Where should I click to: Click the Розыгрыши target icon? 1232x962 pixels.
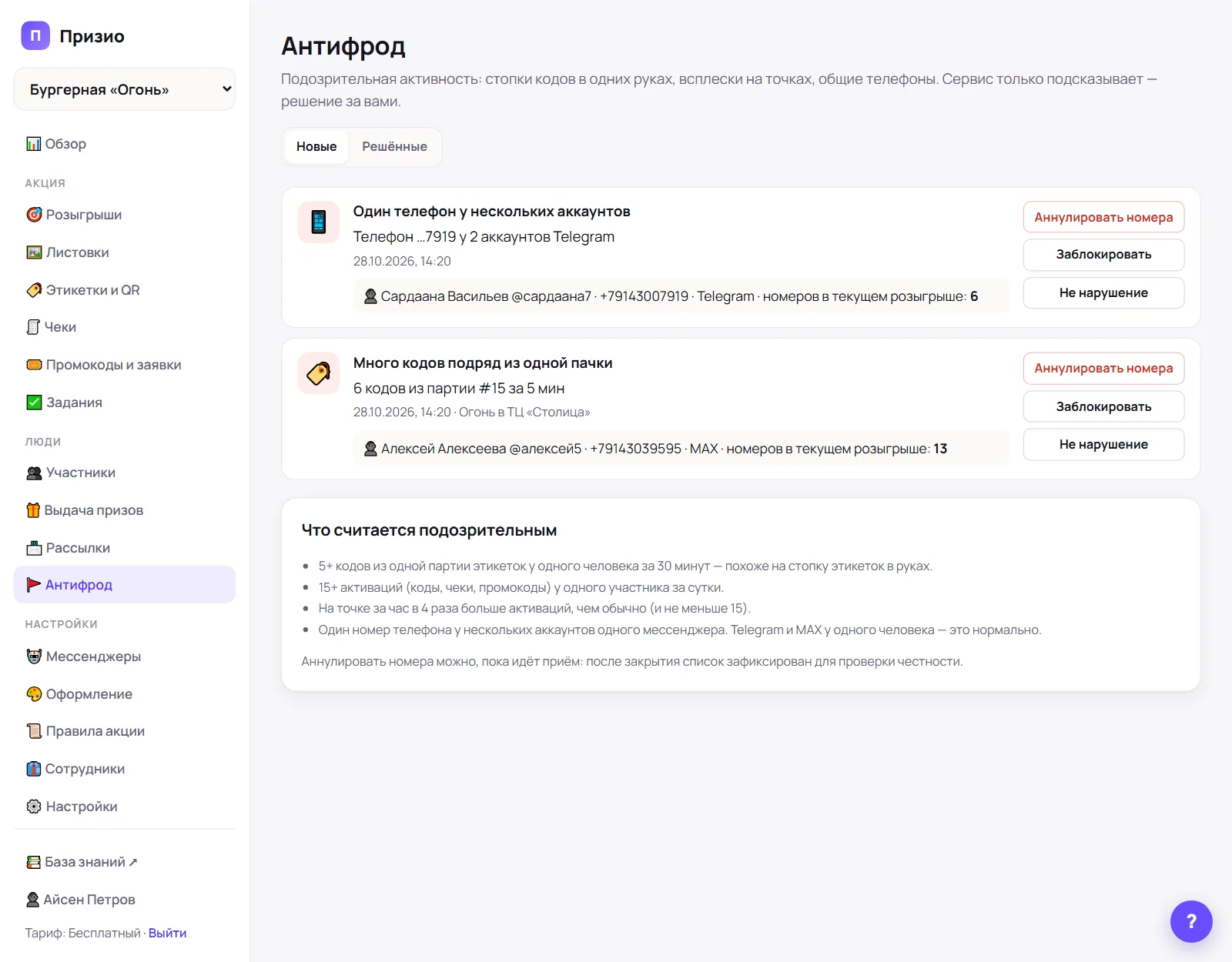pos(34,215)
